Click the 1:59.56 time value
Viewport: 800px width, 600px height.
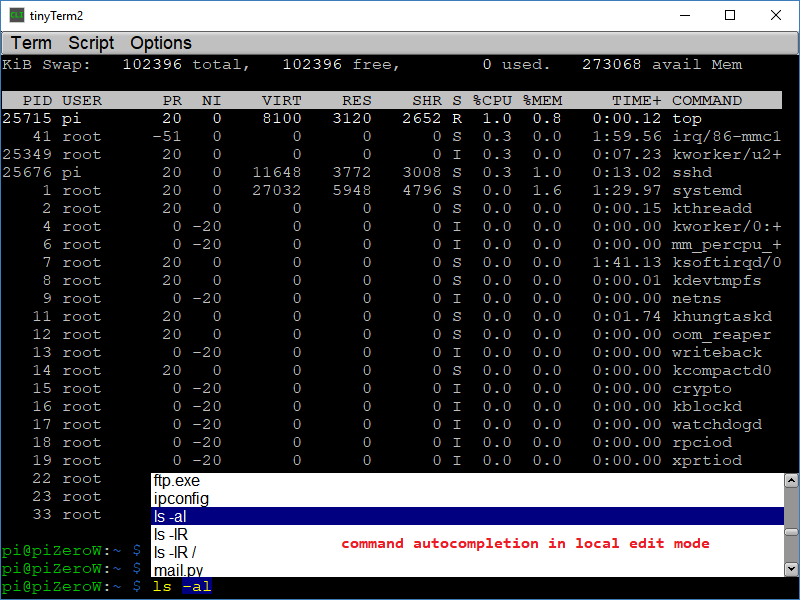pyautogui.click(x=627, y=136)
